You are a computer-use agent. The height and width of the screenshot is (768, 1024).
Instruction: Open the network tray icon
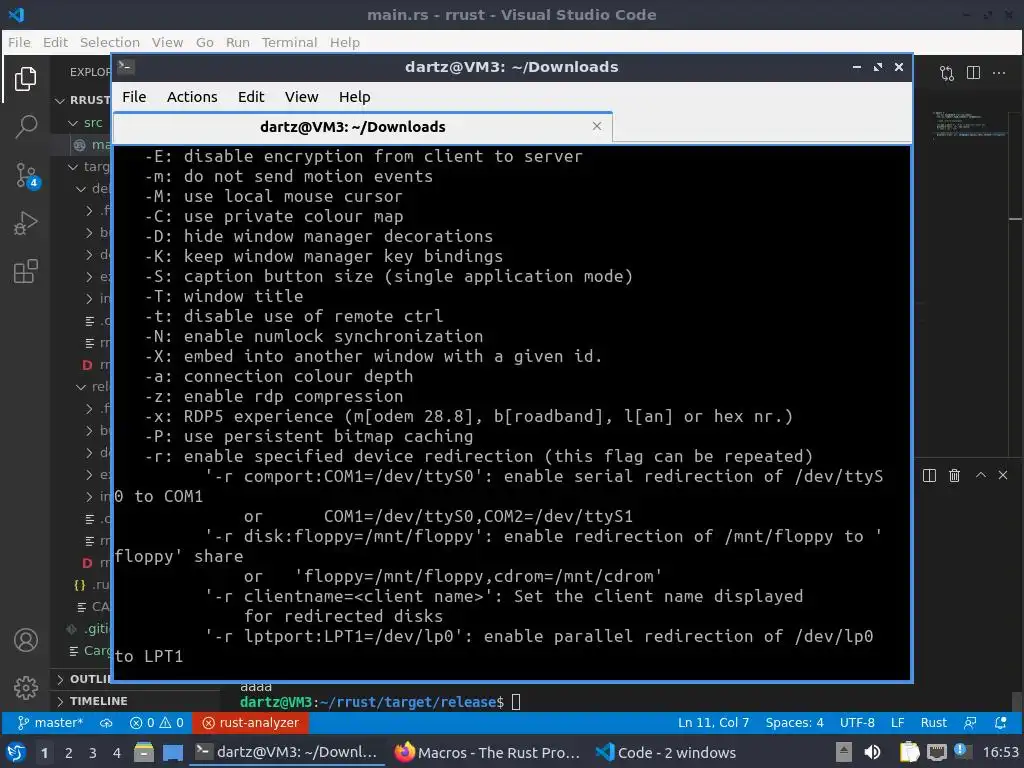tap(937, 753)
